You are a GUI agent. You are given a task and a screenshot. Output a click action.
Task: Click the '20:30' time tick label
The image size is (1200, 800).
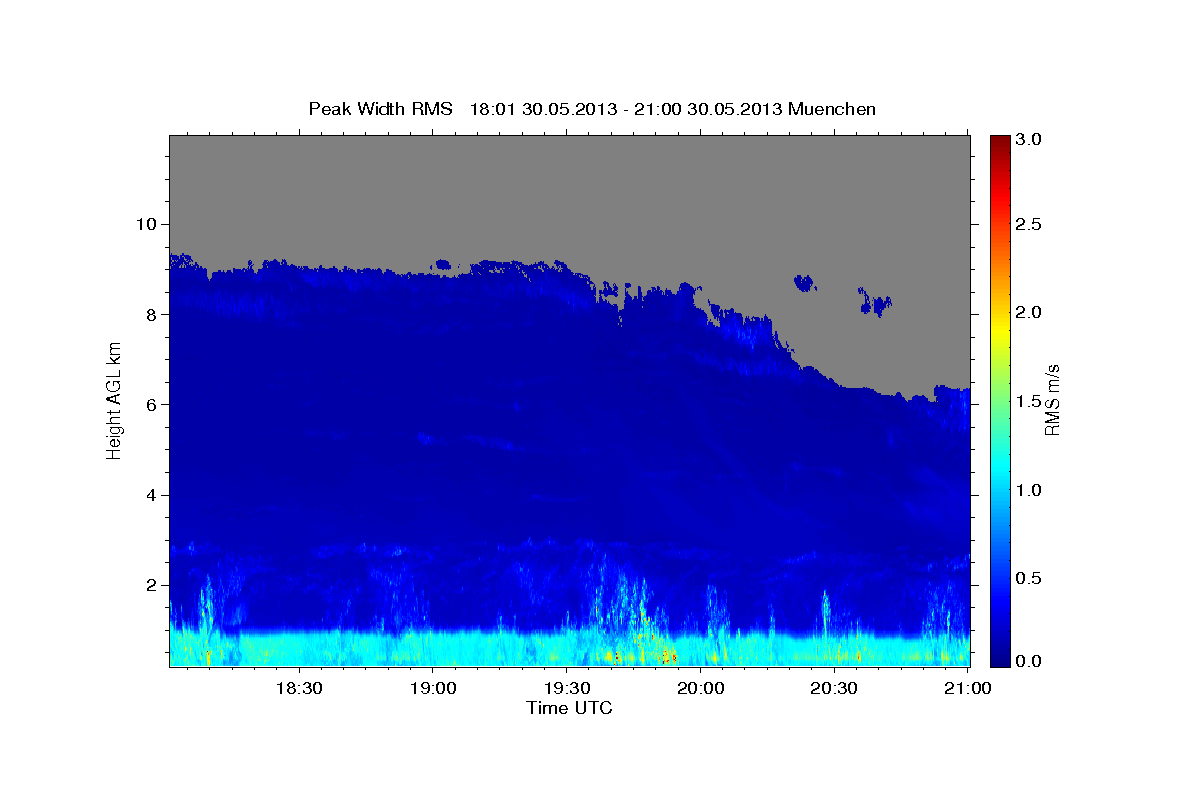[834, 688]
